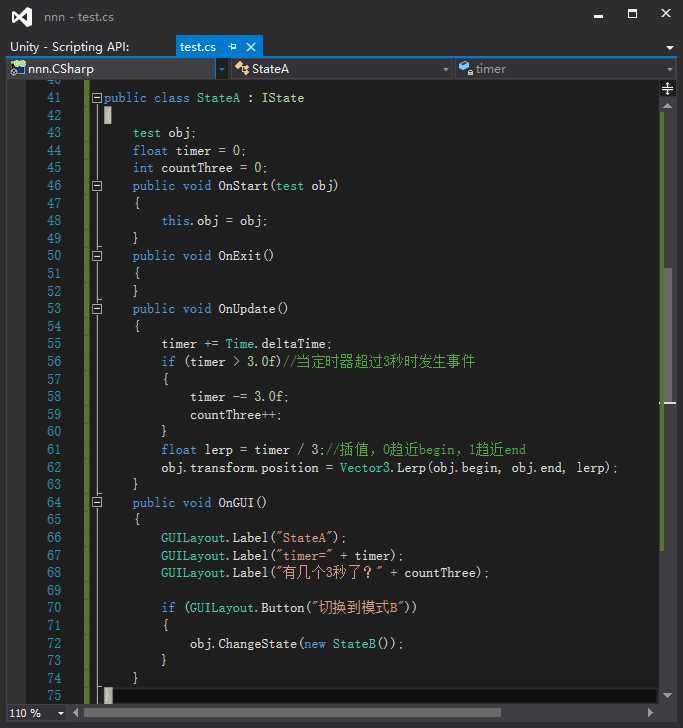The width and height of the screenshot is (683, 728).
Task: Click the vertical scrollbar down arrow
Action: 668,695
